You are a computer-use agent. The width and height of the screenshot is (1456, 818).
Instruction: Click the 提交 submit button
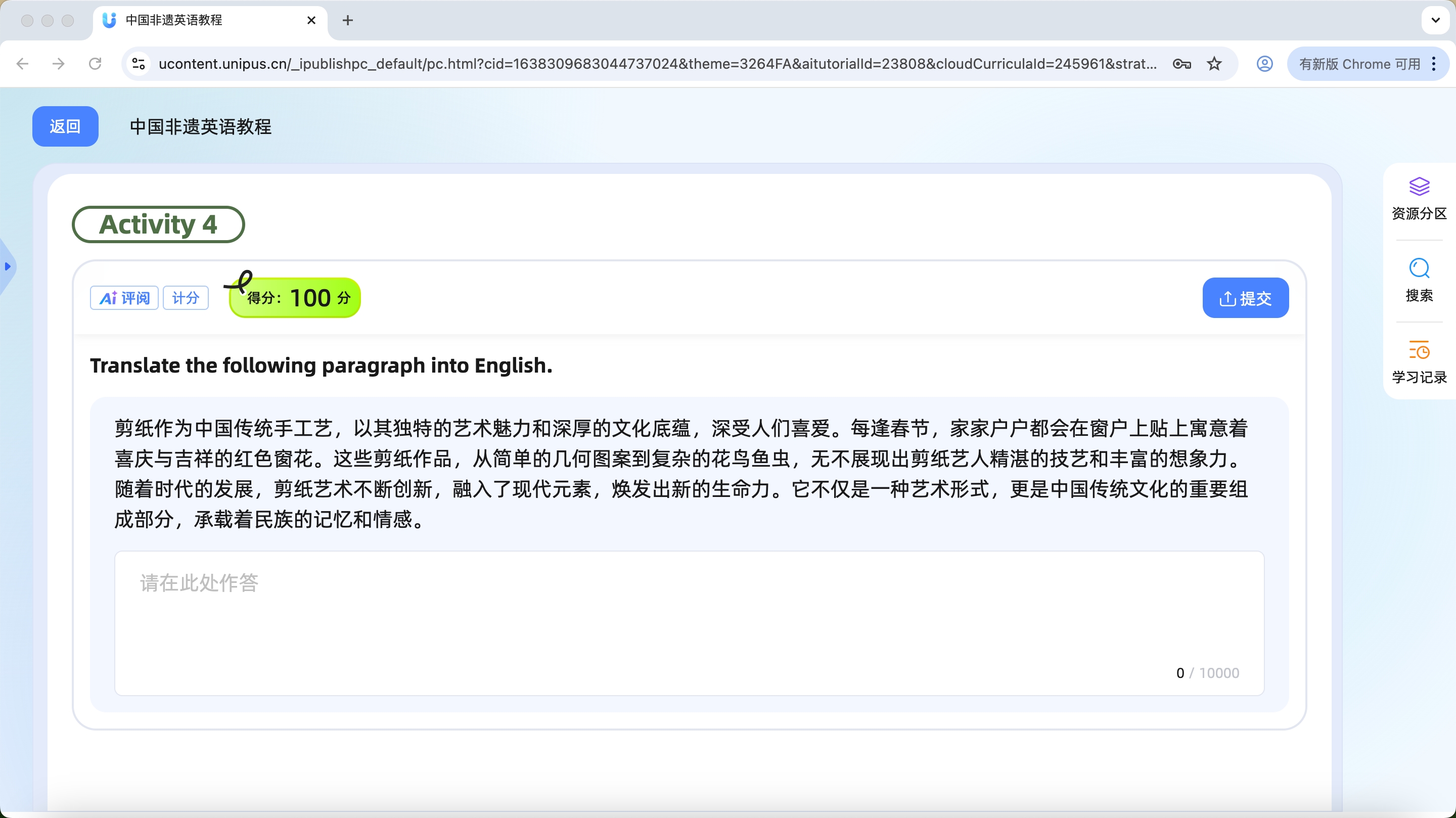click(1245, 298)
